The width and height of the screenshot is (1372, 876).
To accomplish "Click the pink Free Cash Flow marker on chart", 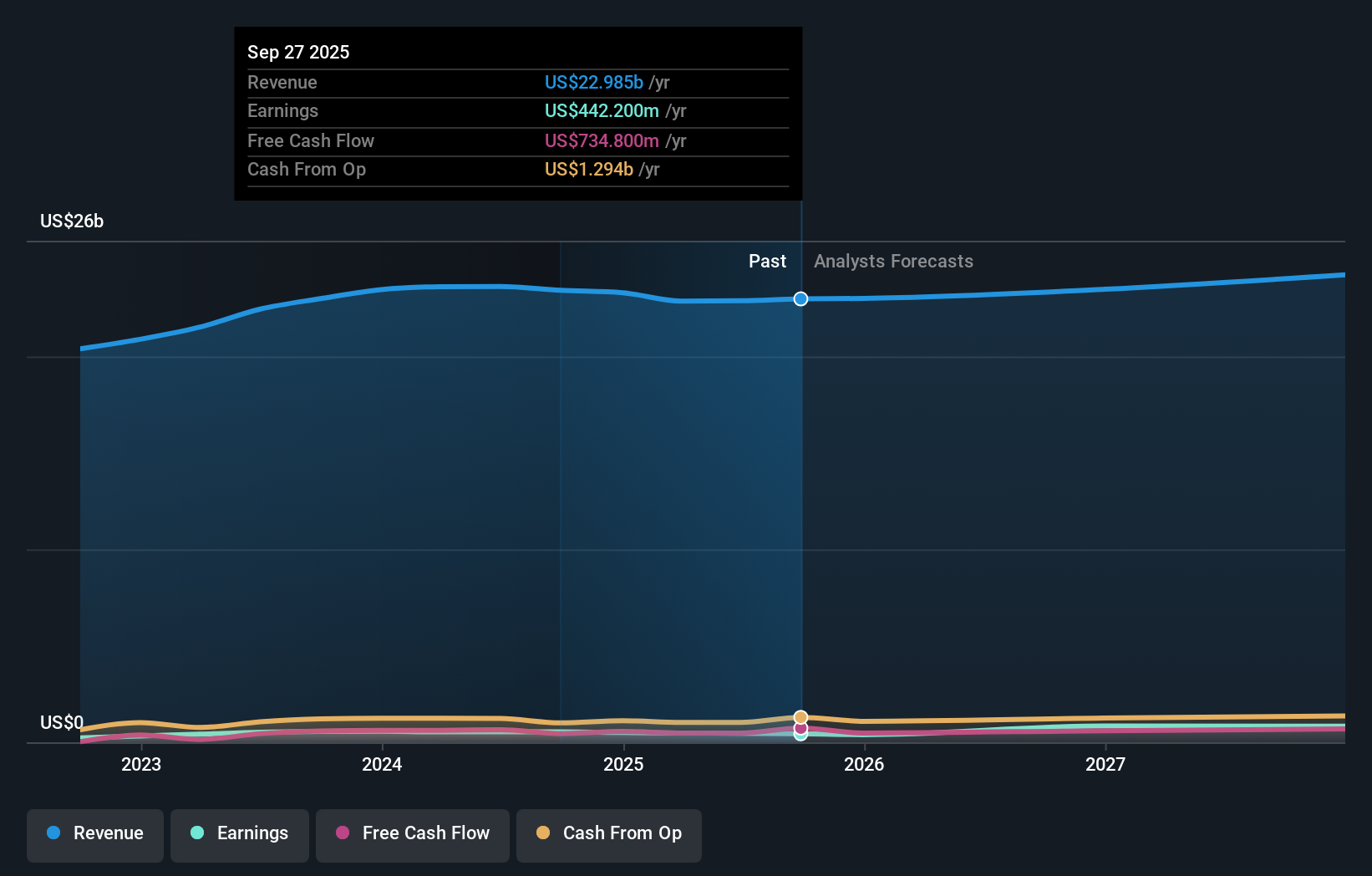I will (800, 728).
